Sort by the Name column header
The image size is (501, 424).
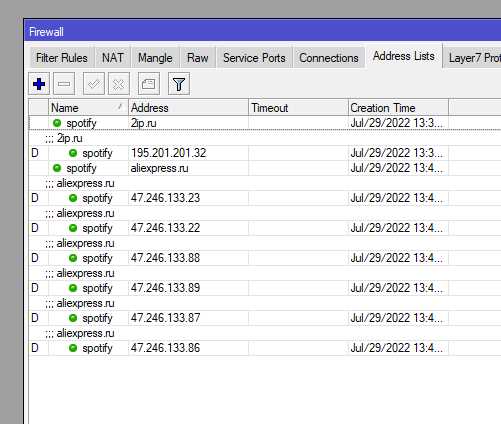[88, 108]
